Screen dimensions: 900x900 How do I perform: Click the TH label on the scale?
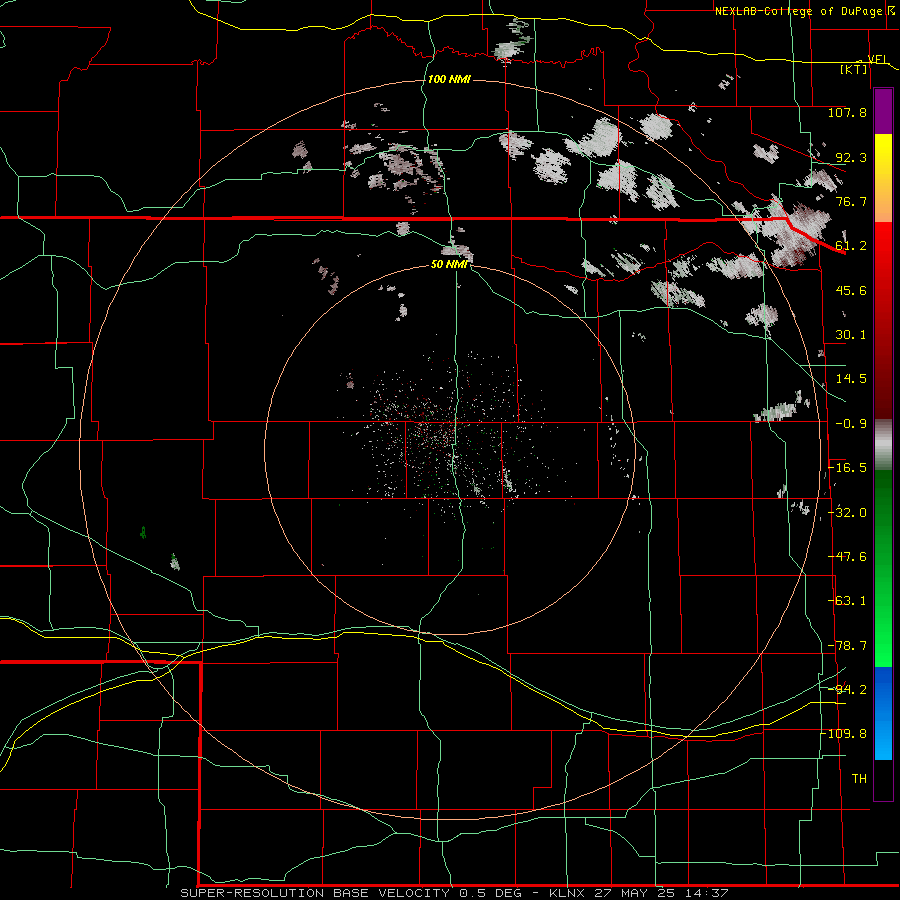point(859,779)
